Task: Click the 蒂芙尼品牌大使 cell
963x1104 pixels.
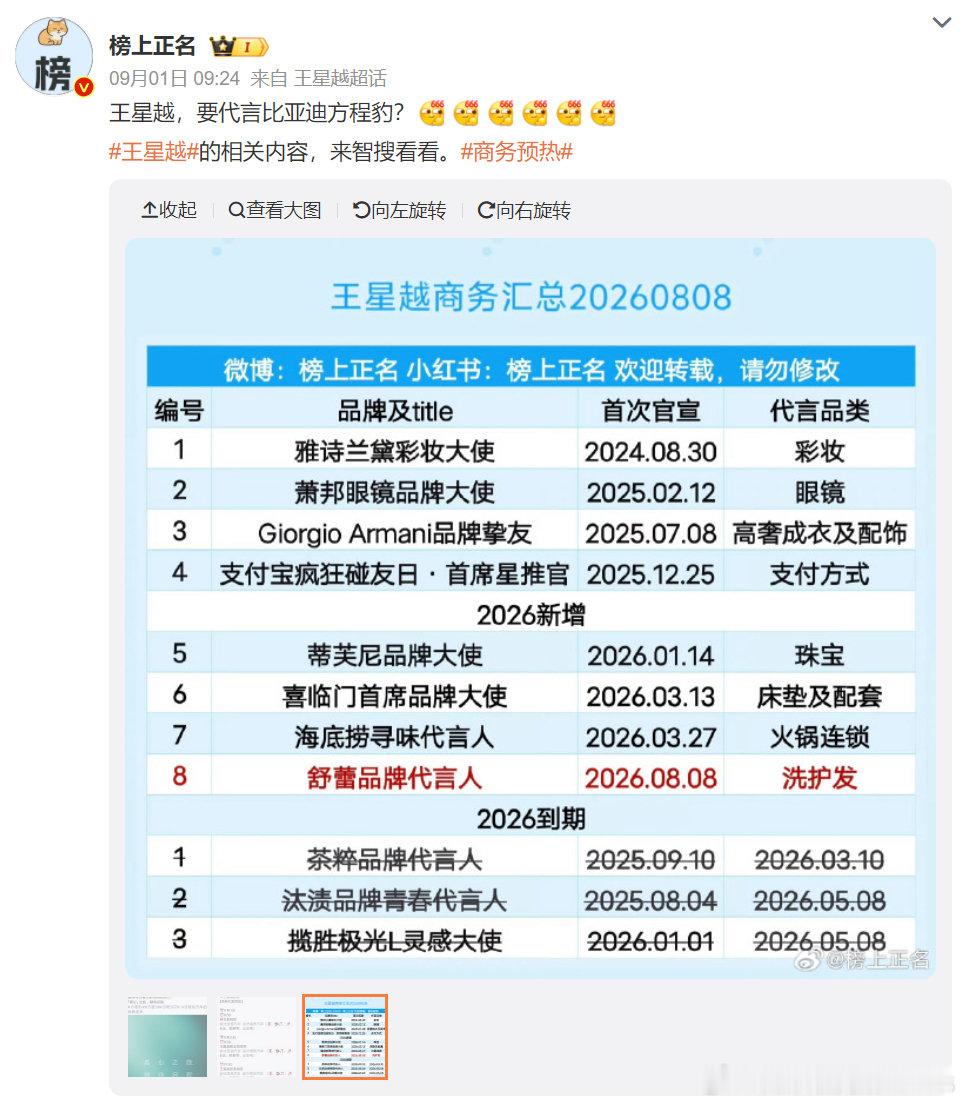Action: pos(394,655)
